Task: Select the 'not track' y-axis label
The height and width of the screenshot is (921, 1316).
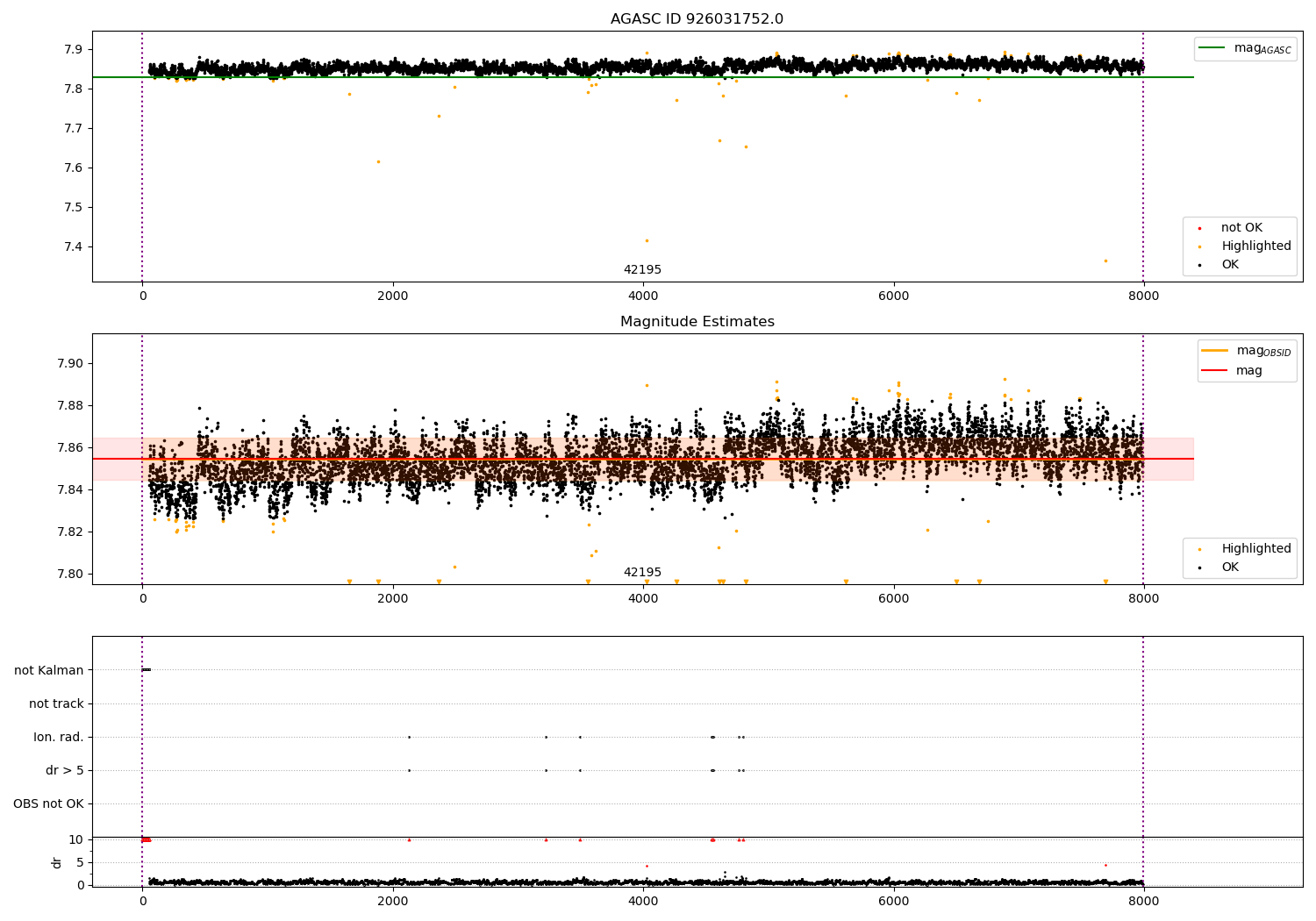Action: pos(56,704)
